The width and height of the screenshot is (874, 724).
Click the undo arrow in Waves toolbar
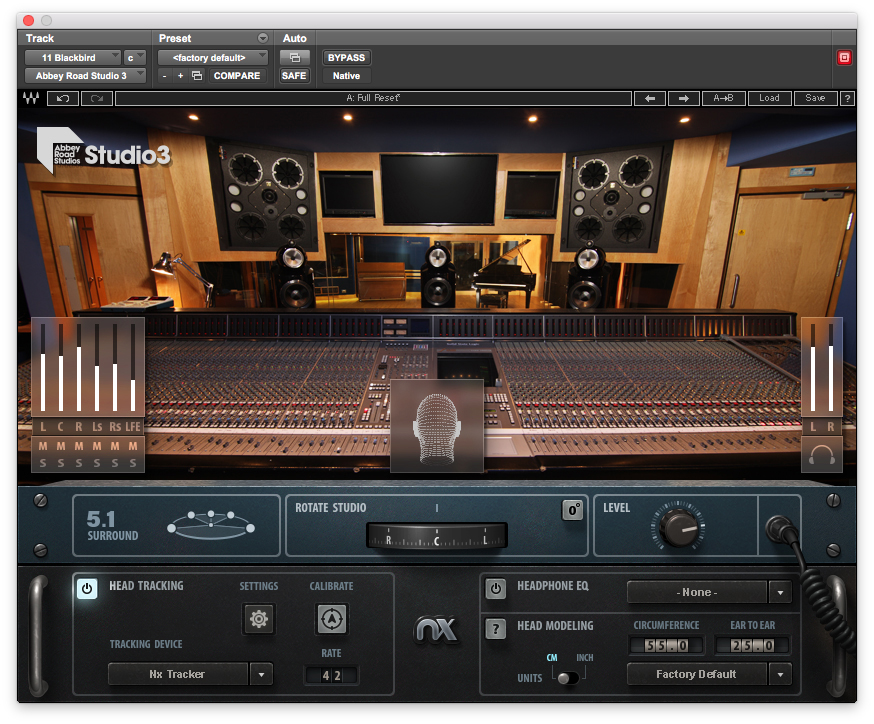[63, 98]
